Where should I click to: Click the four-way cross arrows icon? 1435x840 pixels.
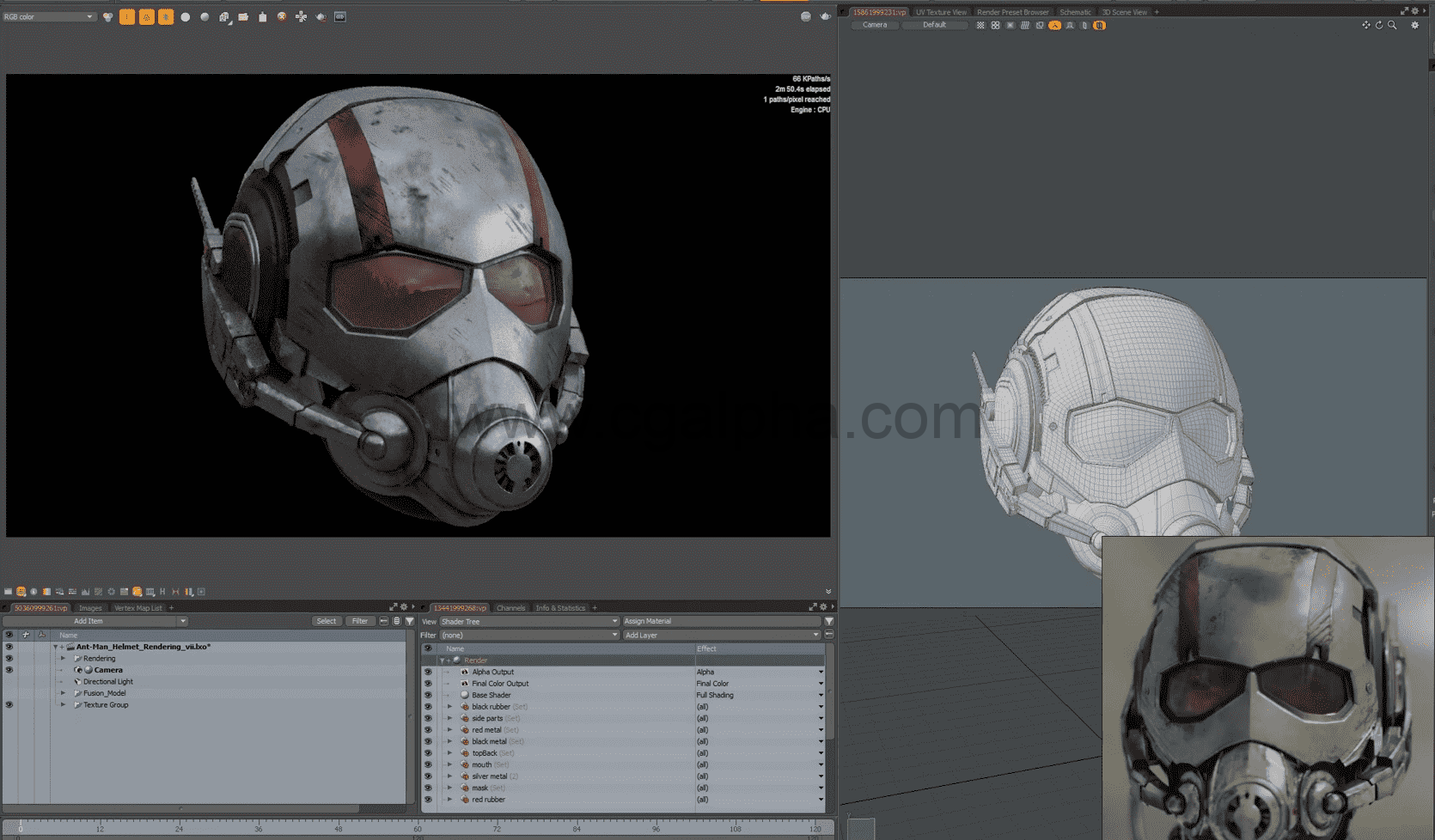point(302,16)
